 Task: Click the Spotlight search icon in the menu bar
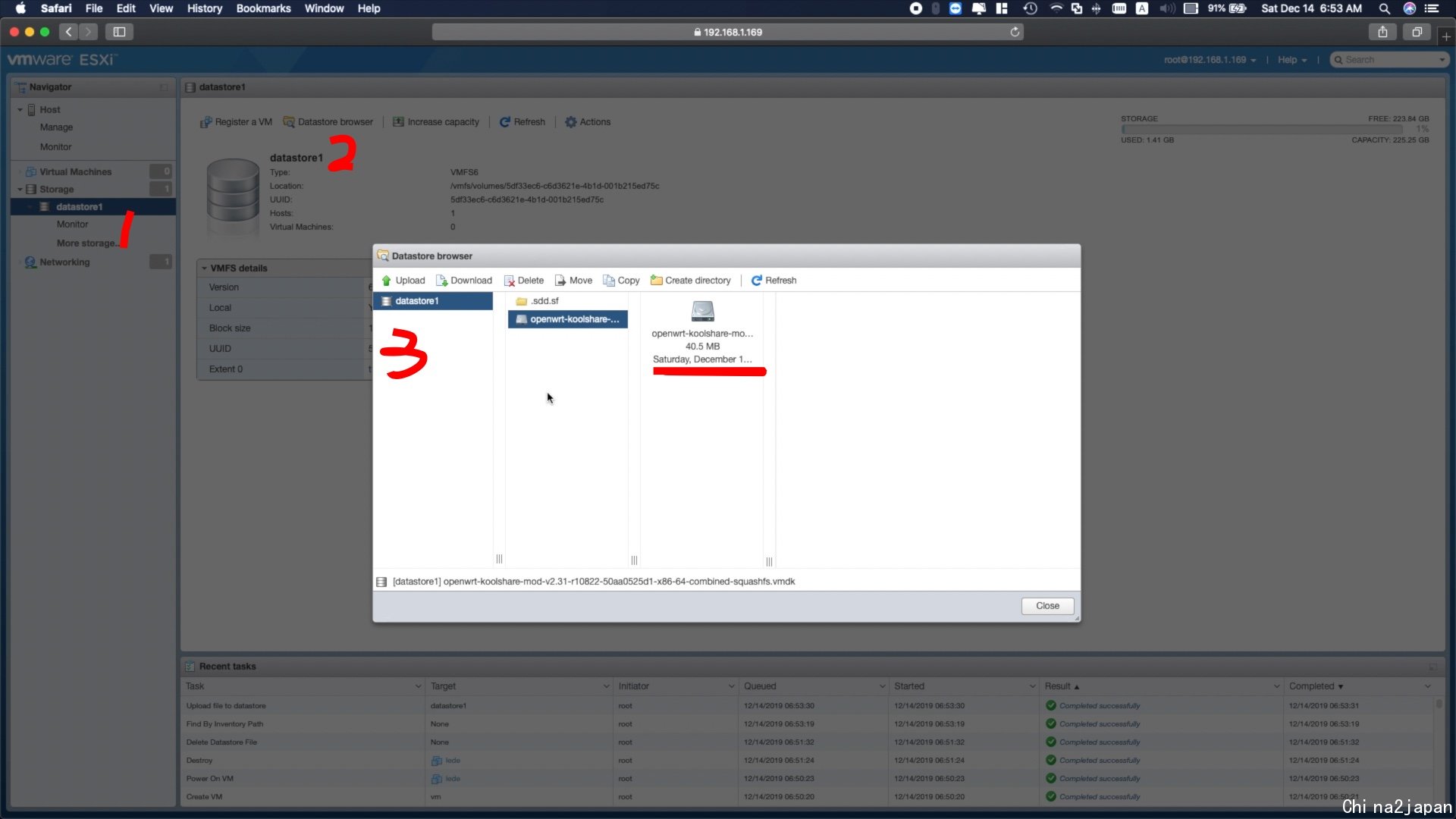pos(1384,8)
